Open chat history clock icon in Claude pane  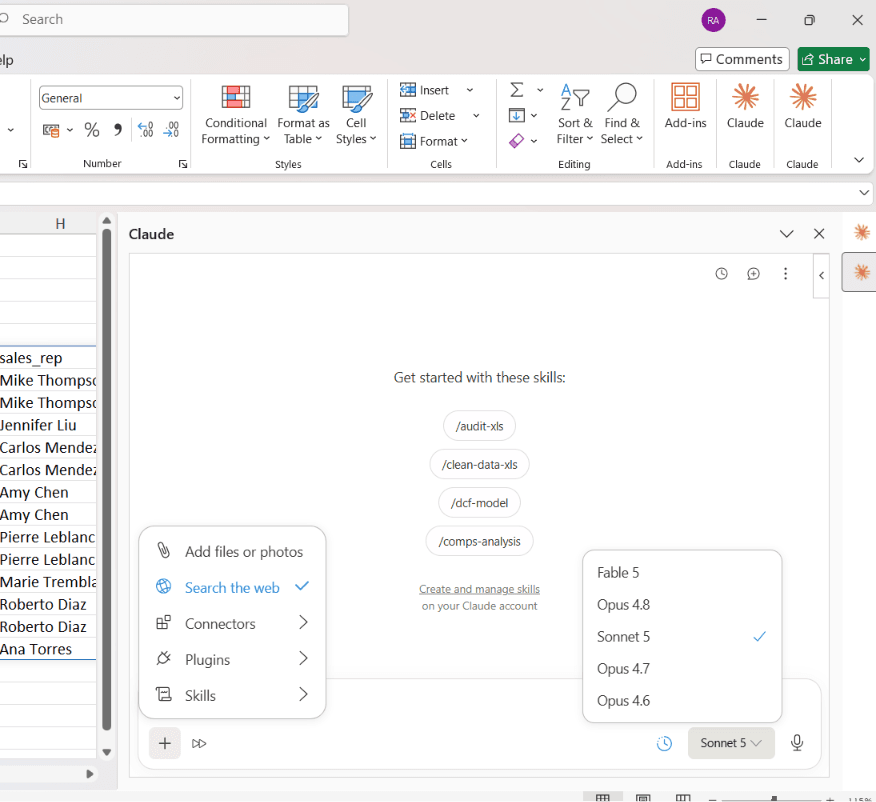point(721,274)
